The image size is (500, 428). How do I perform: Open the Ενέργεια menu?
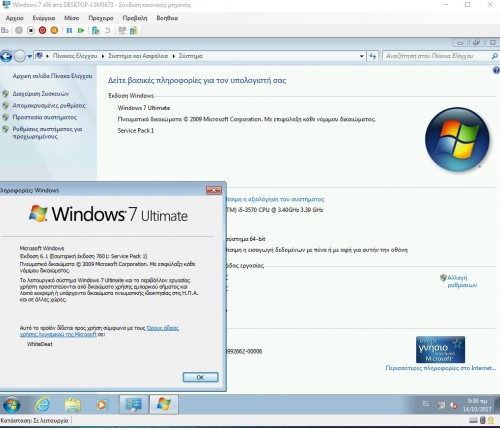[44, 18]
